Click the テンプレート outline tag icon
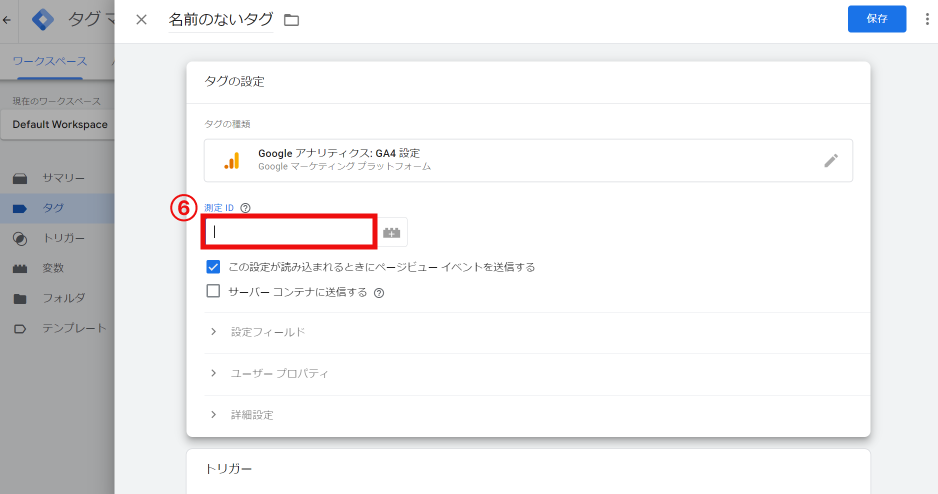The width and height of the screenshot is (938, 494). 20,329
